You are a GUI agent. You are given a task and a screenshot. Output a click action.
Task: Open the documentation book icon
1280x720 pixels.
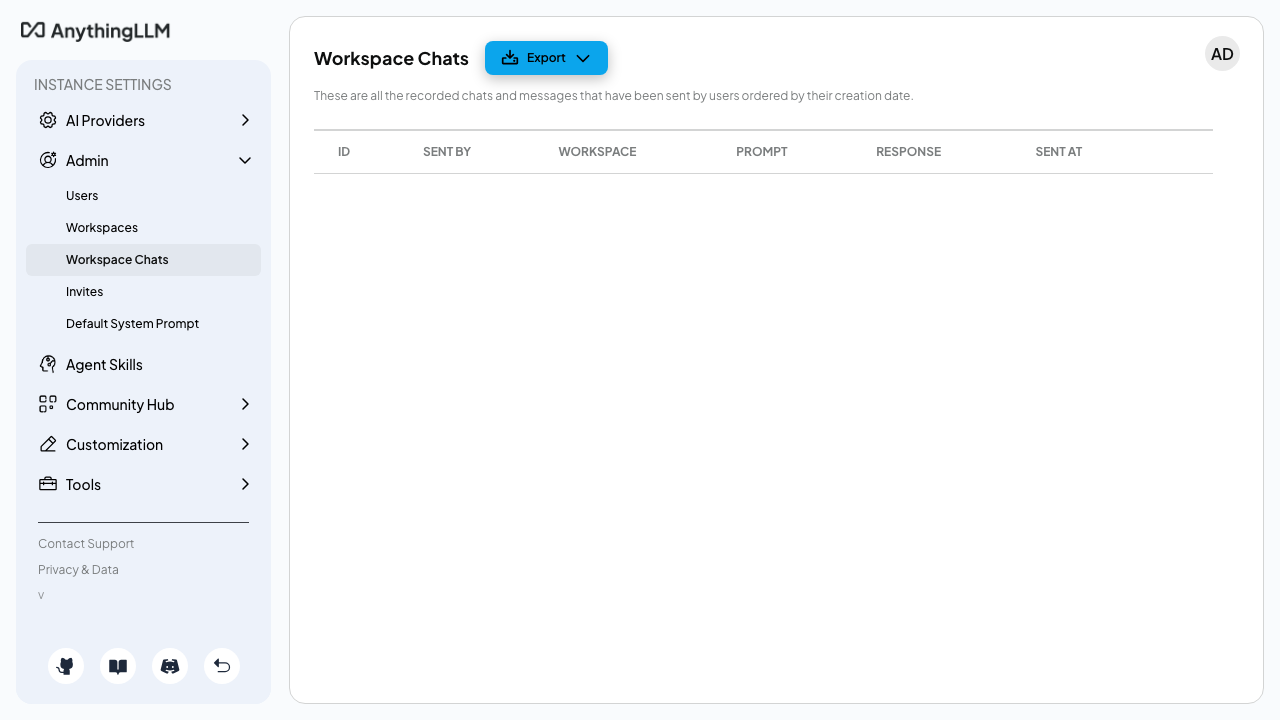118,666
